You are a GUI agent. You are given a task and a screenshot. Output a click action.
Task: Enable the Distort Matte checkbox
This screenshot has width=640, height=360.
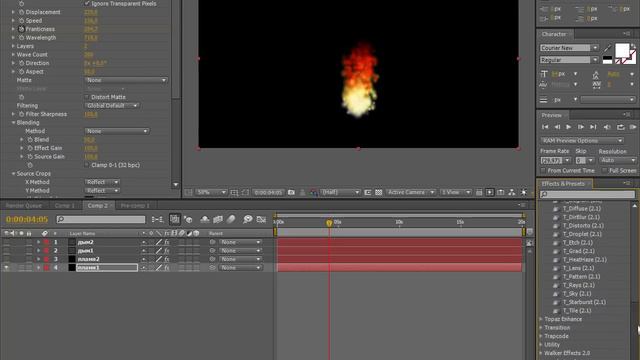tap(87, 97)
